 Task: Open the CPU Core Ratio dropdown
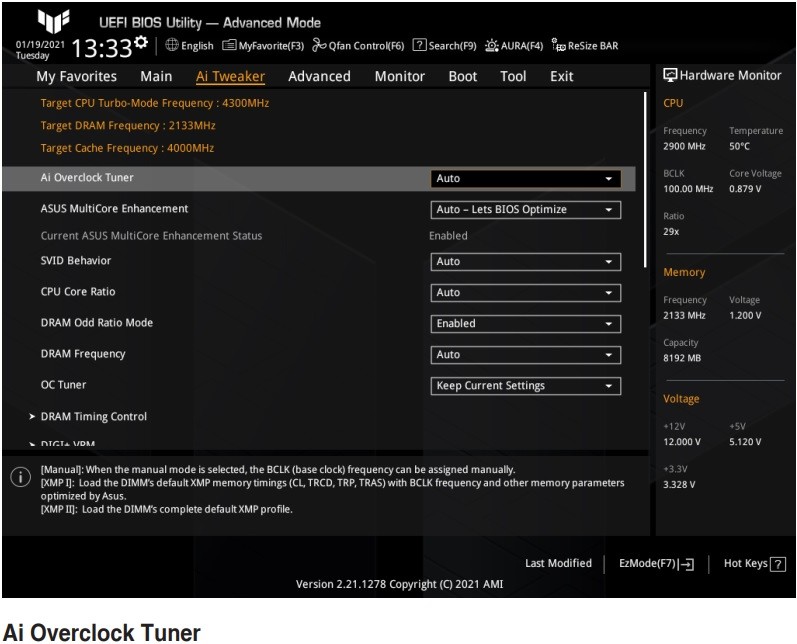(526, 292)
